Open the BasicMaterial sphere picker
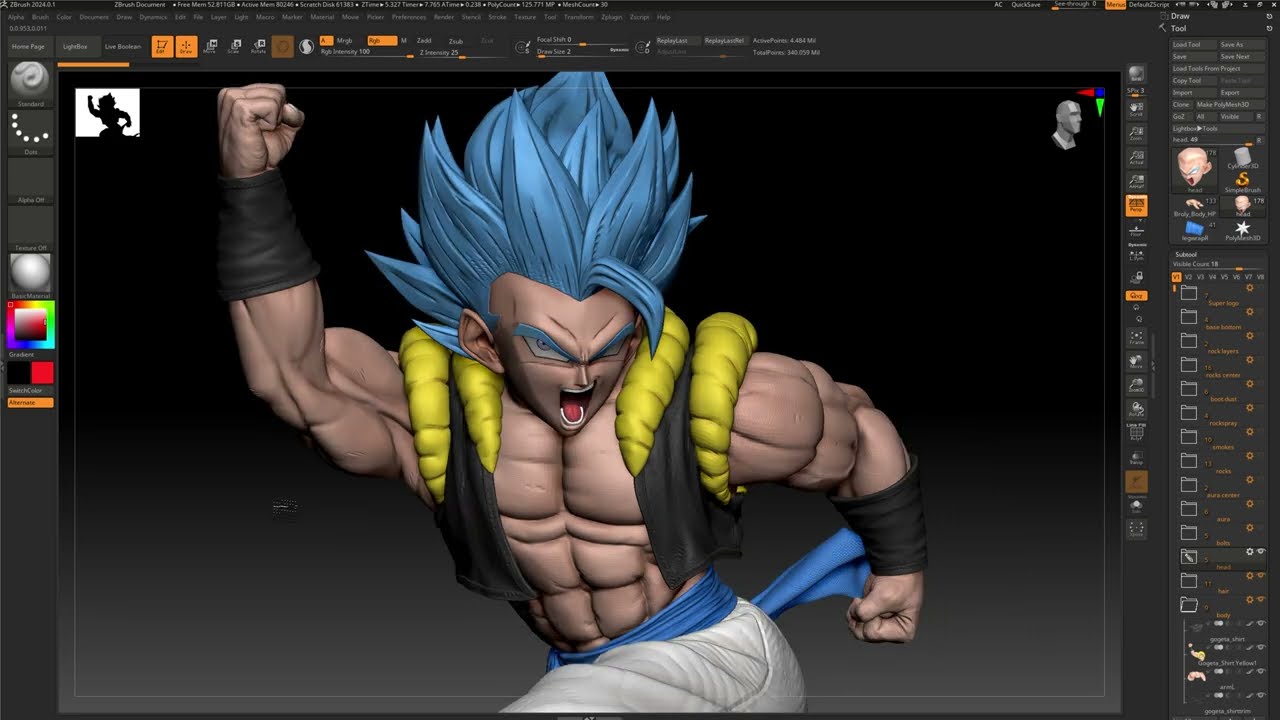 [30, 274]
